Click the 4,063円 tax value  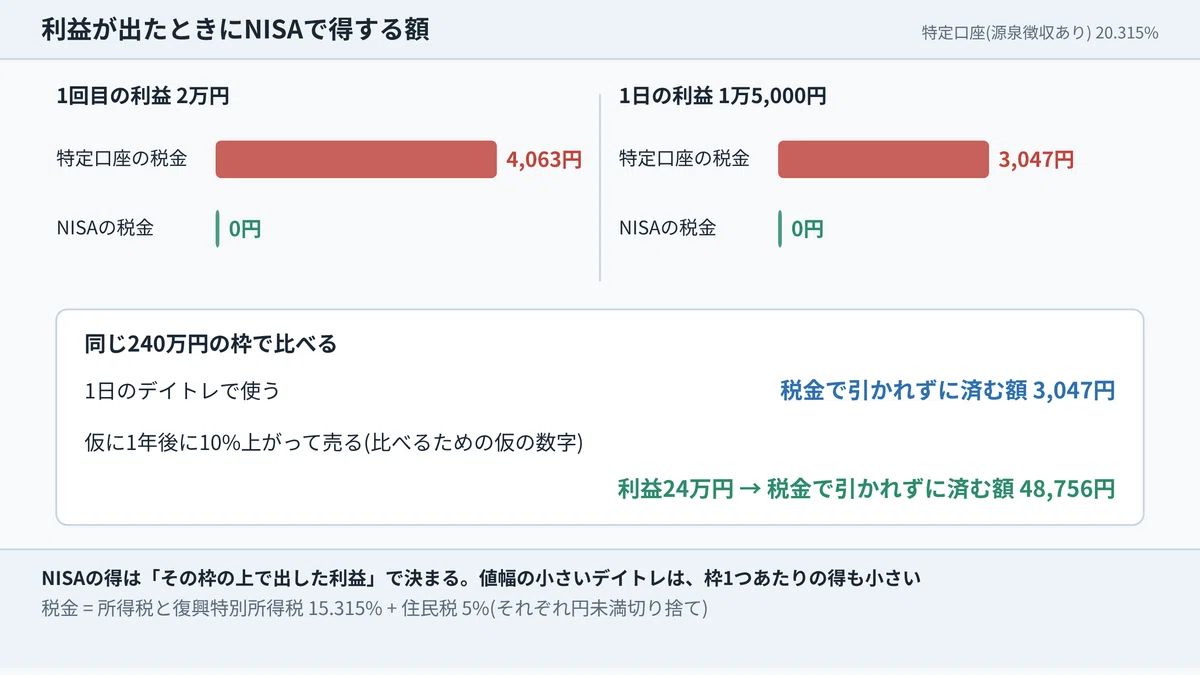click(x=544, y=159)
